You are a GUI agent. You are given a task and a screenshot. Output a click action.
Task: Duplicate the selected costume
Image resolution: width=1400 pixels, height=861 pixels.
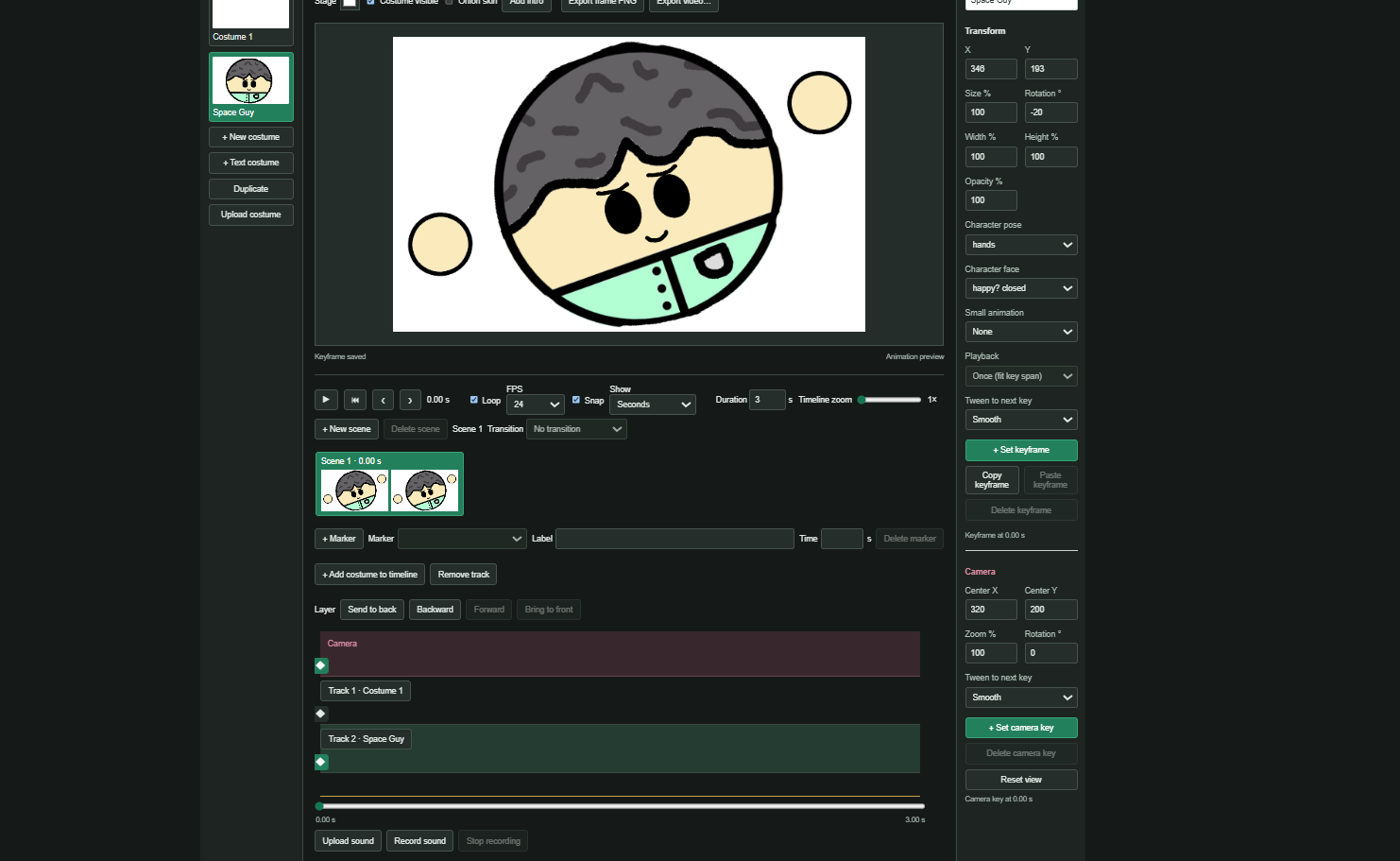251,189
